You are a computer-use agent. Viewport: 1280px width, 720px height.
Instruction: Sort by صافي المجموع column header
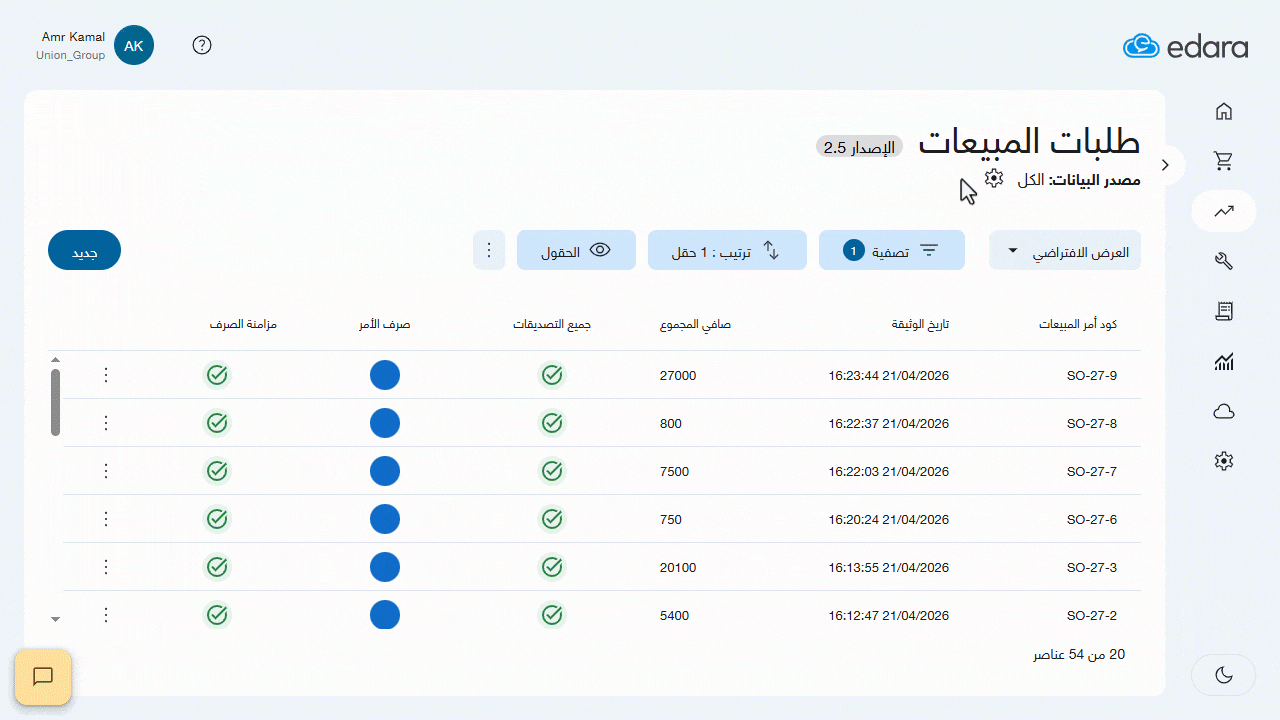click(x=695, y=325)
